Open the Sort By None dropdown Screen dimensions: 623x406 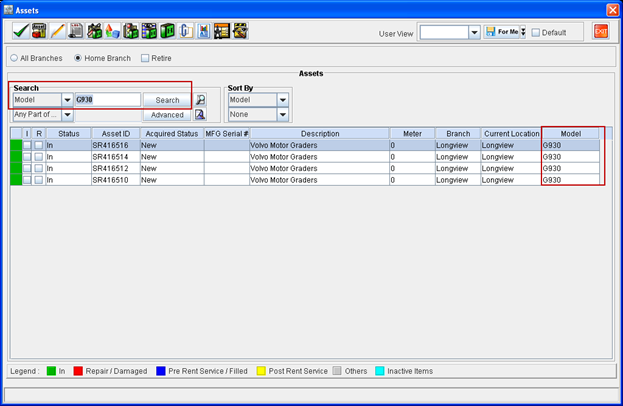282,114
